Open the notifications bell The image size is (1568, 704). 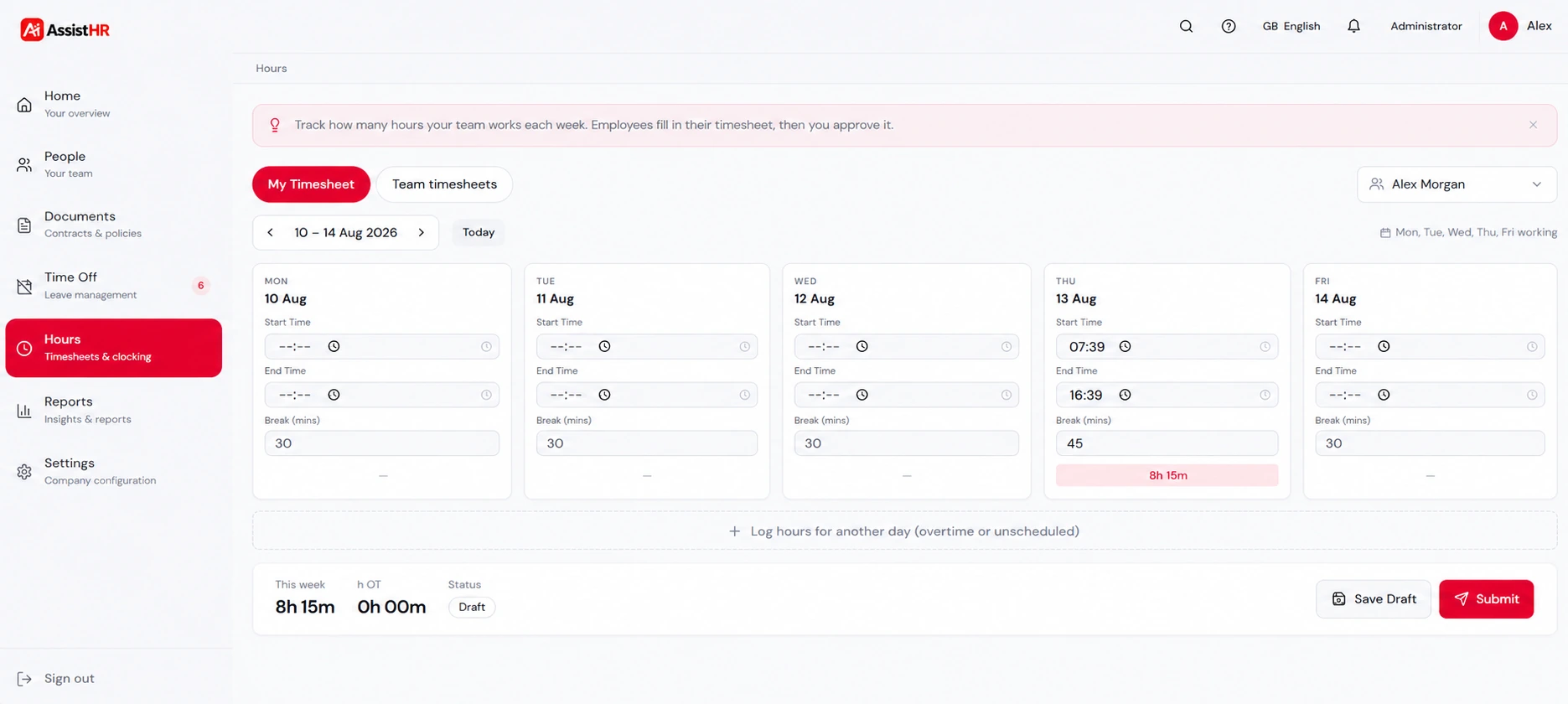1353,26
